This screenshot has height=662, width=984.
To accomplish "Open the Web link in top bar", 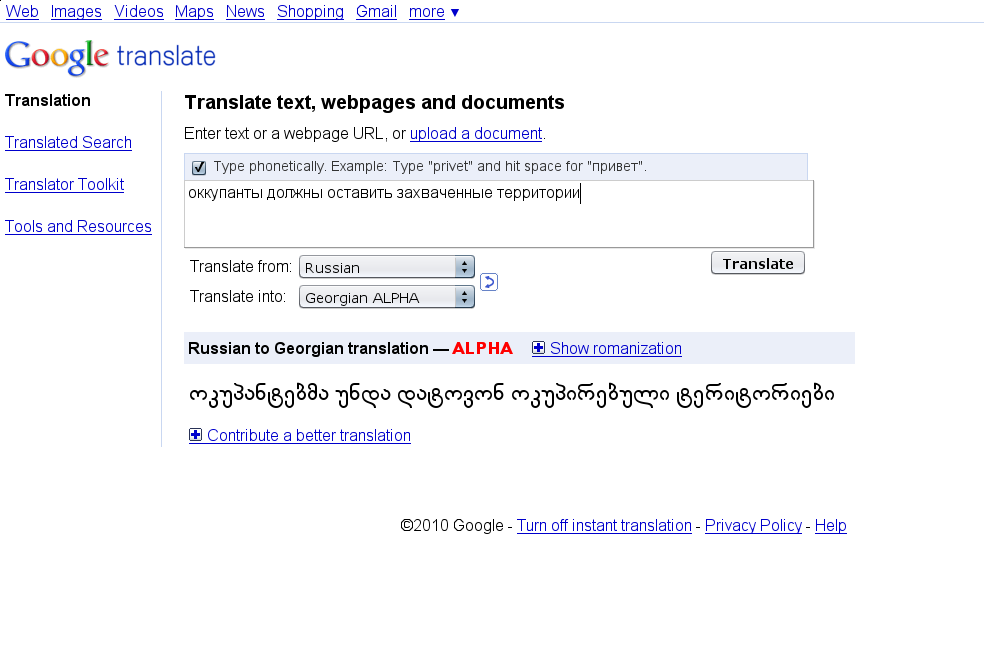I will tap(22, 12).
